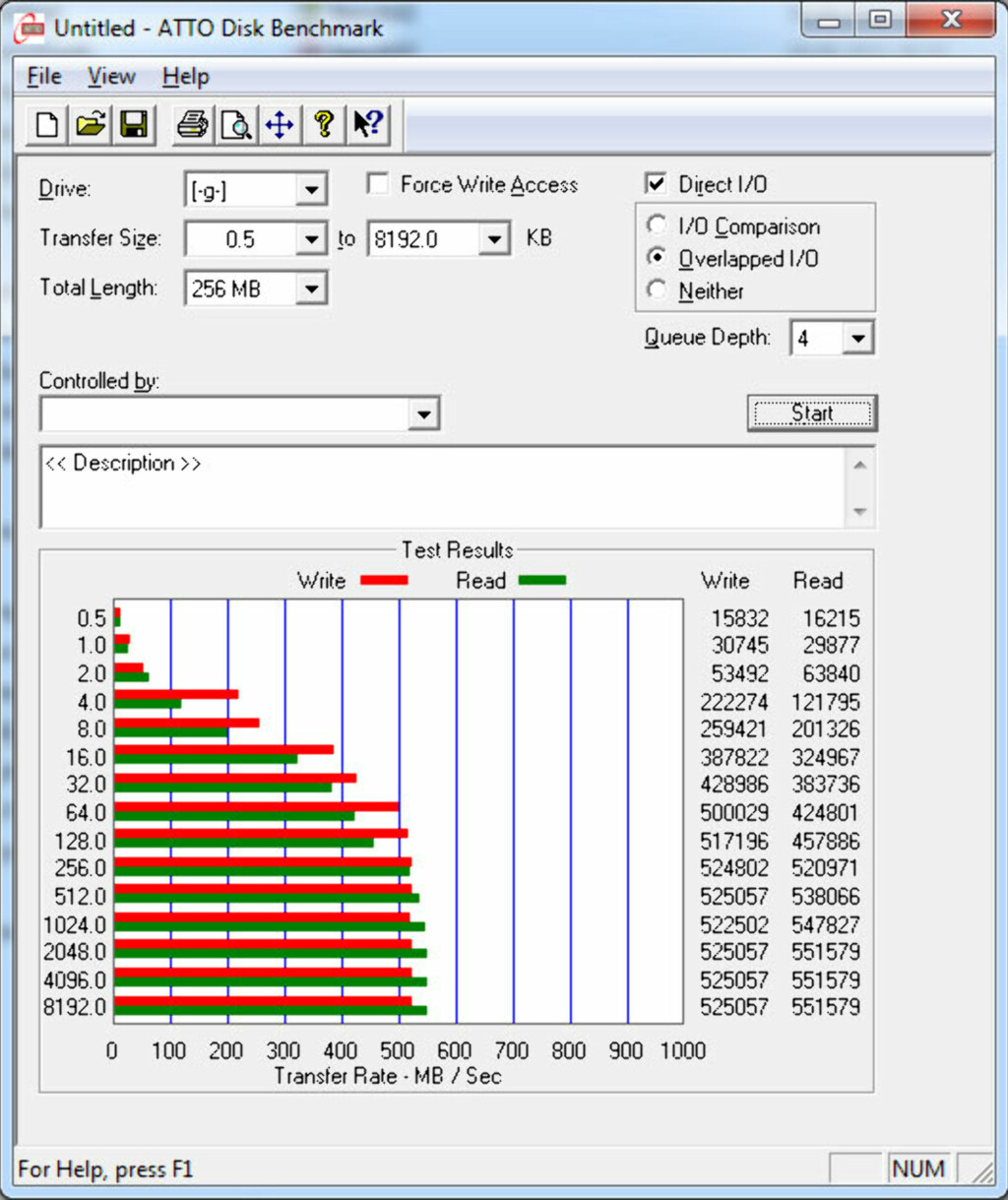Click the write value 30745
The height and width of the screenshot is (1200, 1008).
coord(740,646)
